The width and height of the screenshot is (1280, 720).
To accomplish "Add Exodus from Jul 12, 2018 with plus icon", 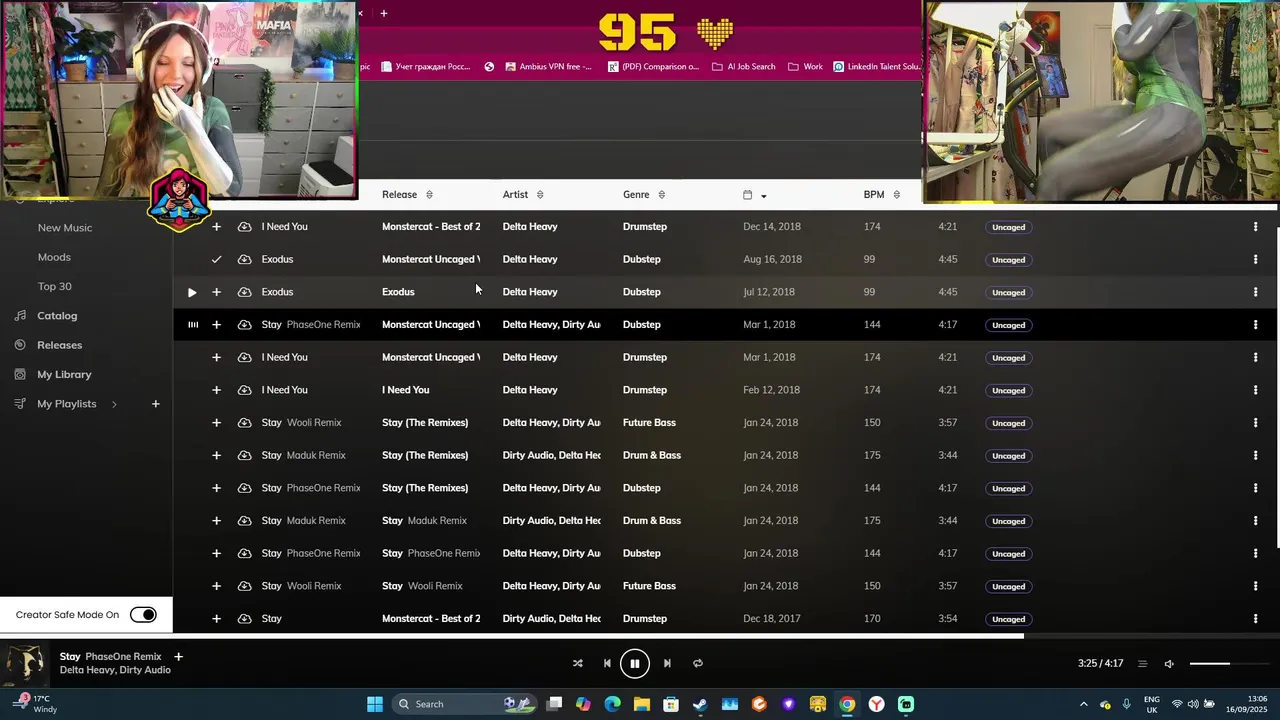I will tap(216, 292).
